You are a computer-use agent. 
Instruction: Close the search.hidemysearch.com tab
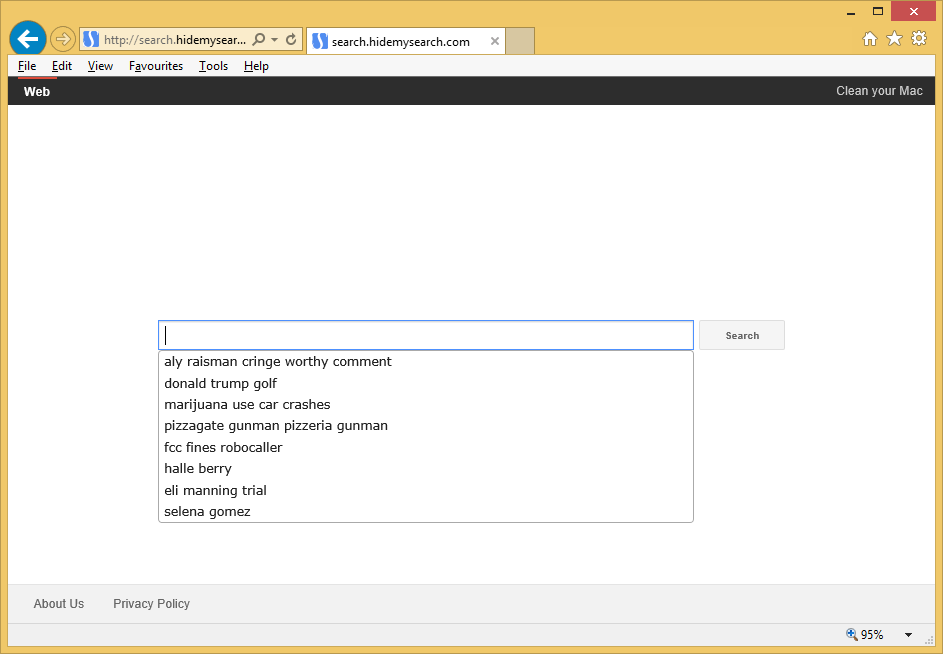click(495, 42)
